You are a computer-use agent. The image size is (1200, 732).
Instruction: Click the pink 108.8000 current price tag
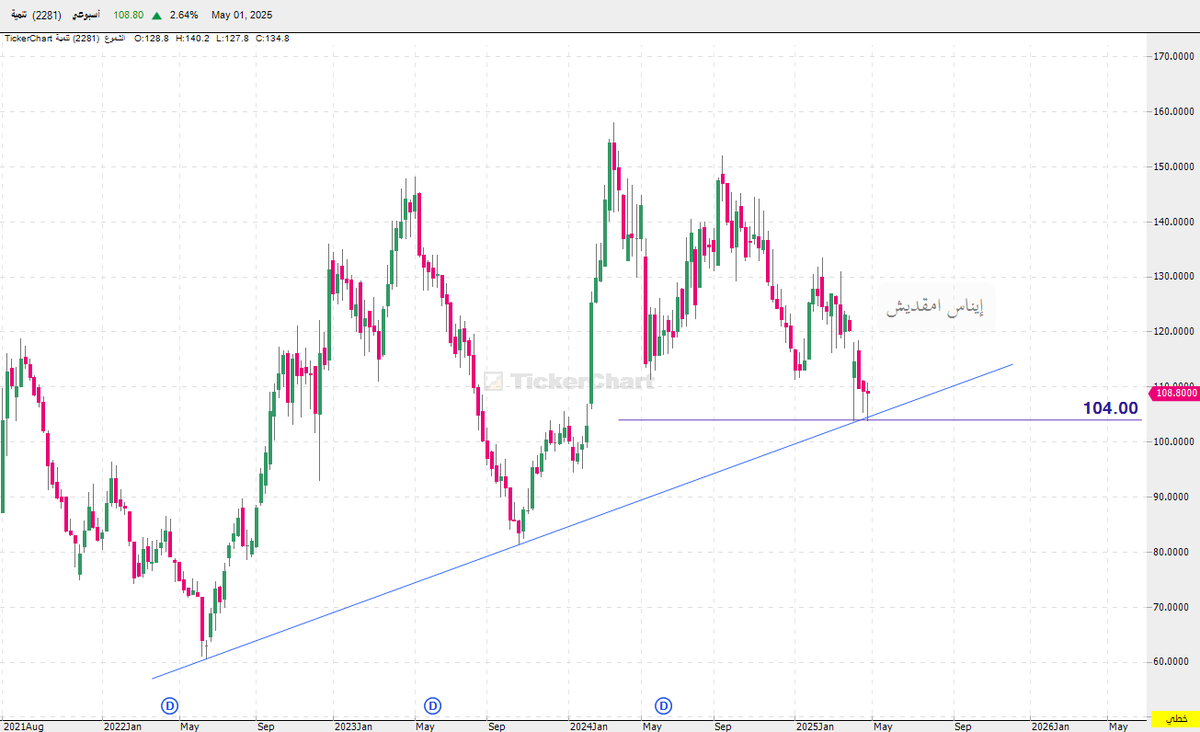[x=1173, y=394]
